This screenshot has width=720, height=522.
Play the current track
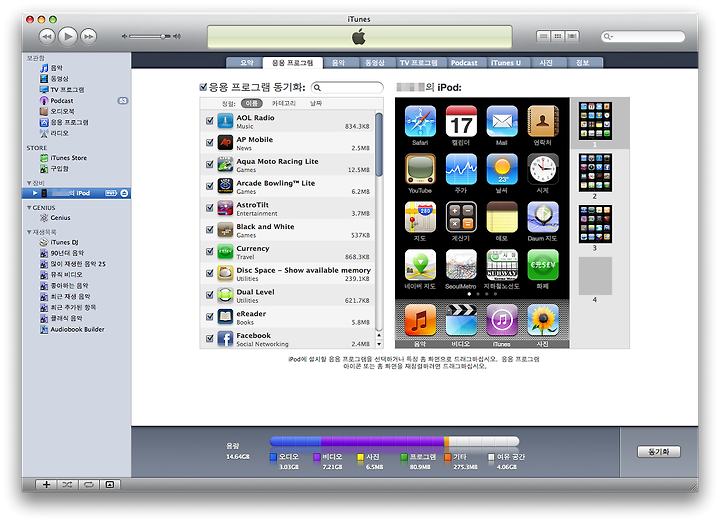click(68, 36)
